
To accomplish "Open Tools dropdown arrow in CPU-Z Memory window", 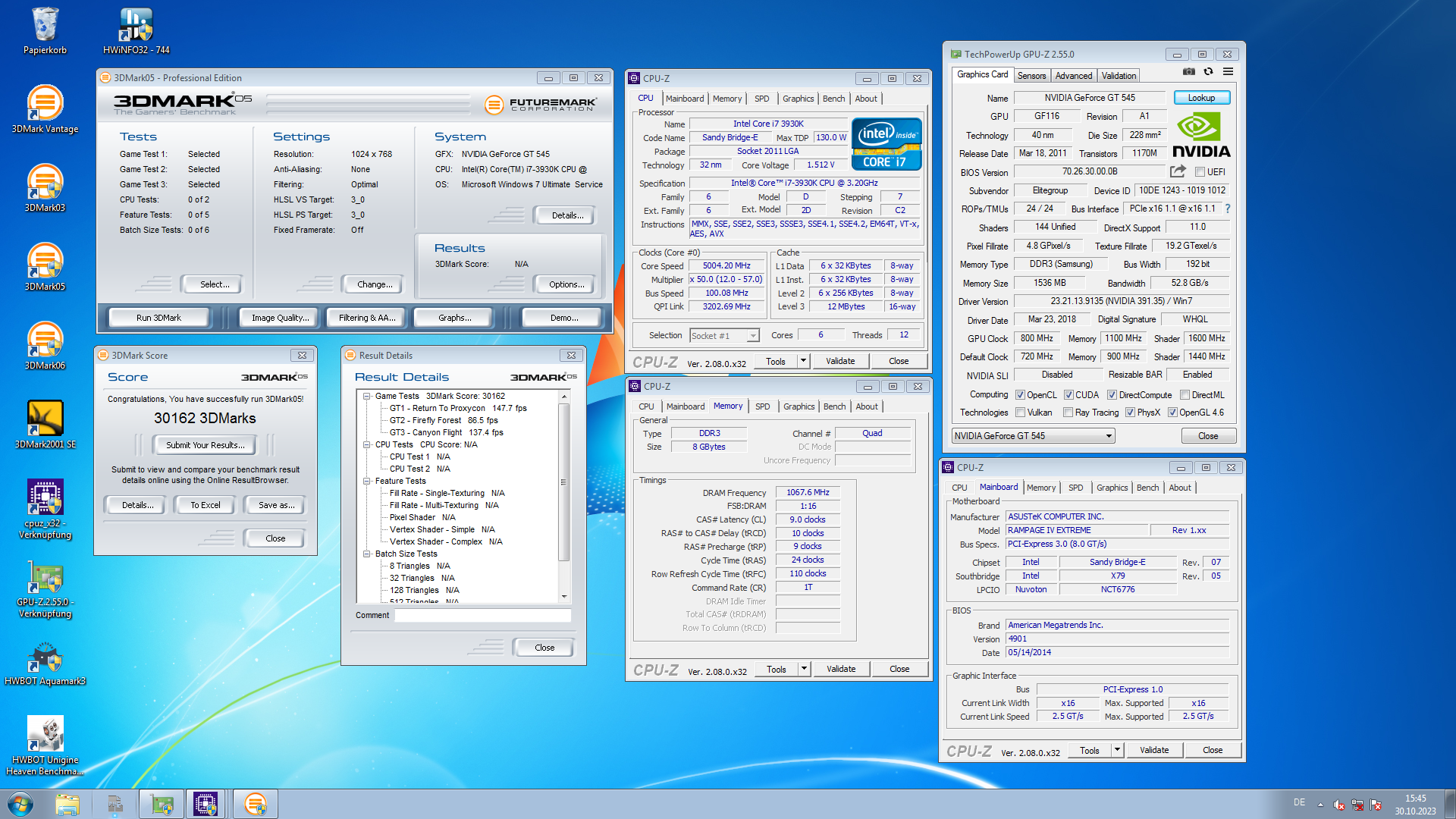I will 804,669.
